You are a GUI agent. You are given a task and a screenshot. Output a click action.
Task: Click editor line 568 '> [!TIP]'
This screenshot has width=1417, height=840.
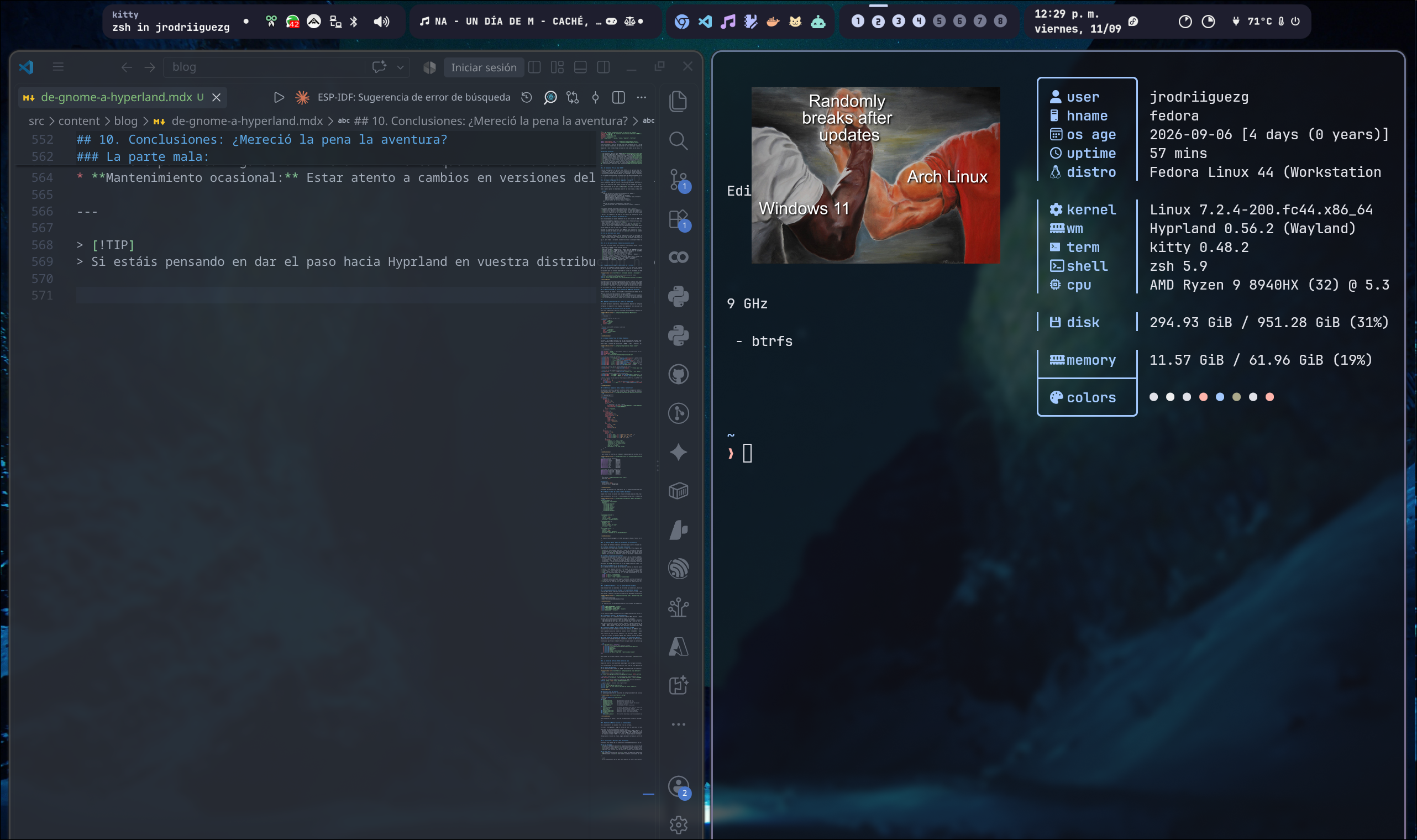point(106,245)
